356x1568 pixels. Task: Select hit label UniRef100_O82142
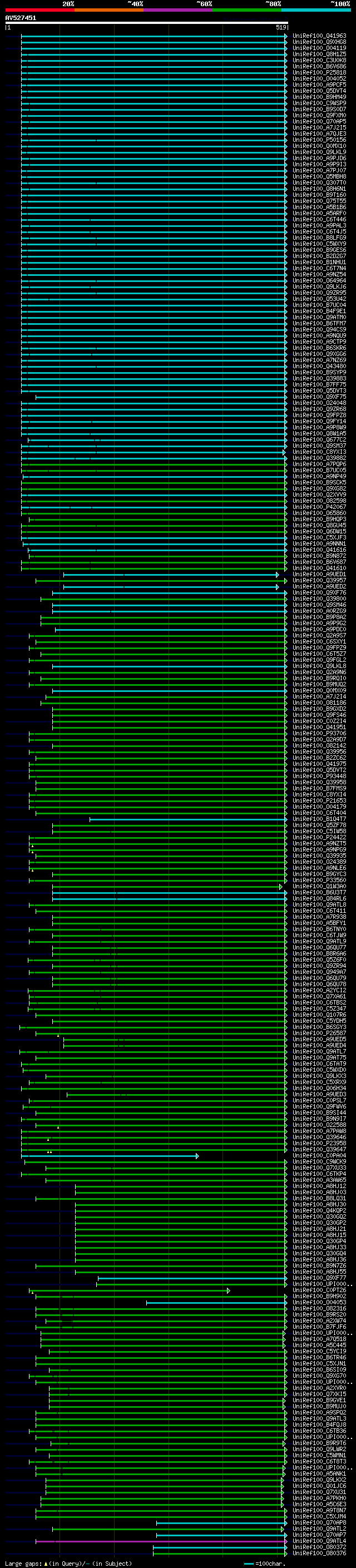[x=319, y=745]
